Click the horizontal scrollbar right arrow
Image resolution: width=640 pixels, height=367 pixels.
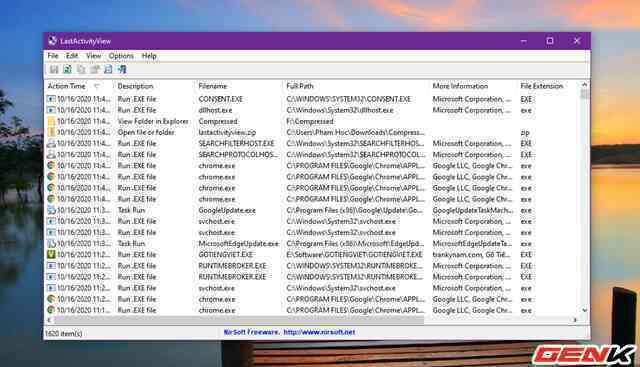pyautogui.click(x=575, y=320)
